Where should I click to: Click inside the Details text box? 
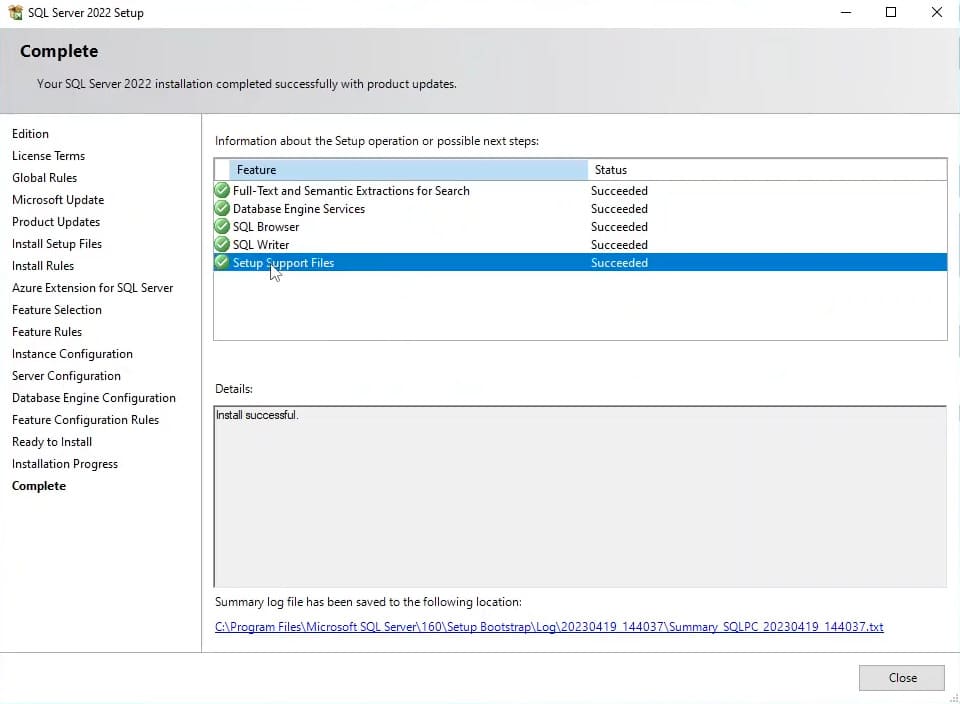[580, 496]
